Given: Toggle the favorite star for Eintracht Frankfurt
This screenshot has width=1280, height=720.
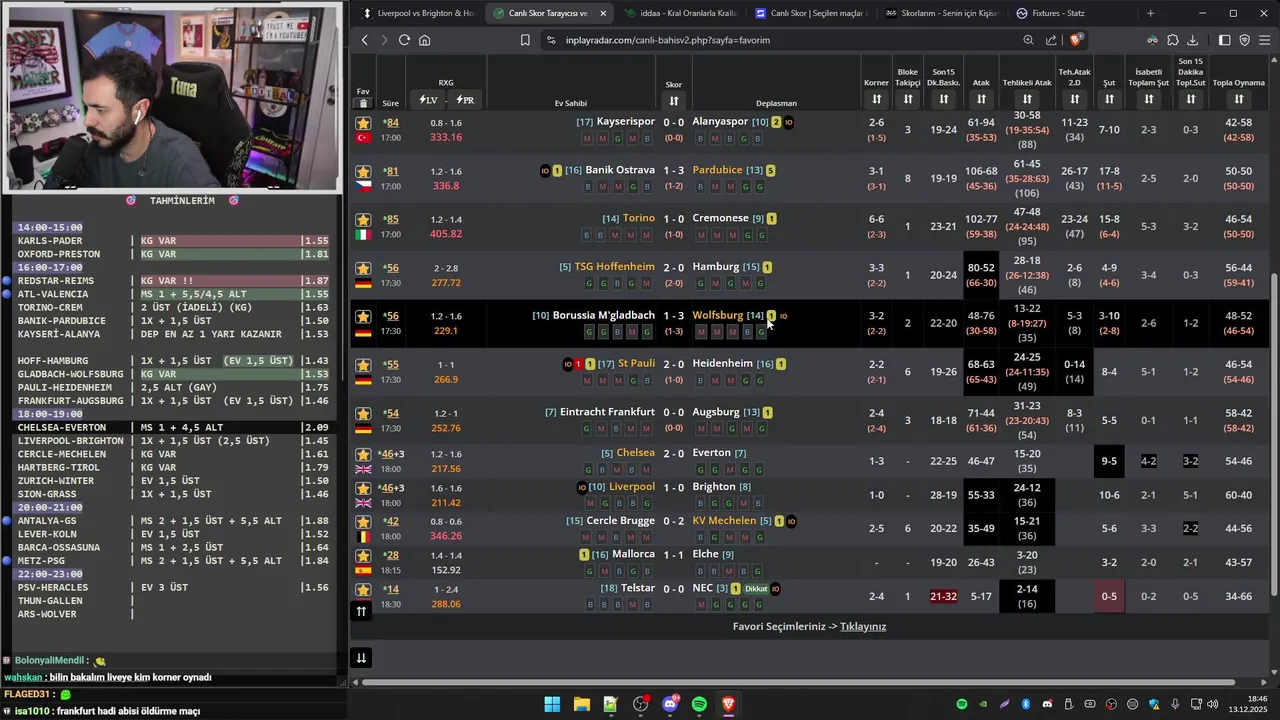Looking at the screenshot, I should pyautogui.click(x=363, y=414).
